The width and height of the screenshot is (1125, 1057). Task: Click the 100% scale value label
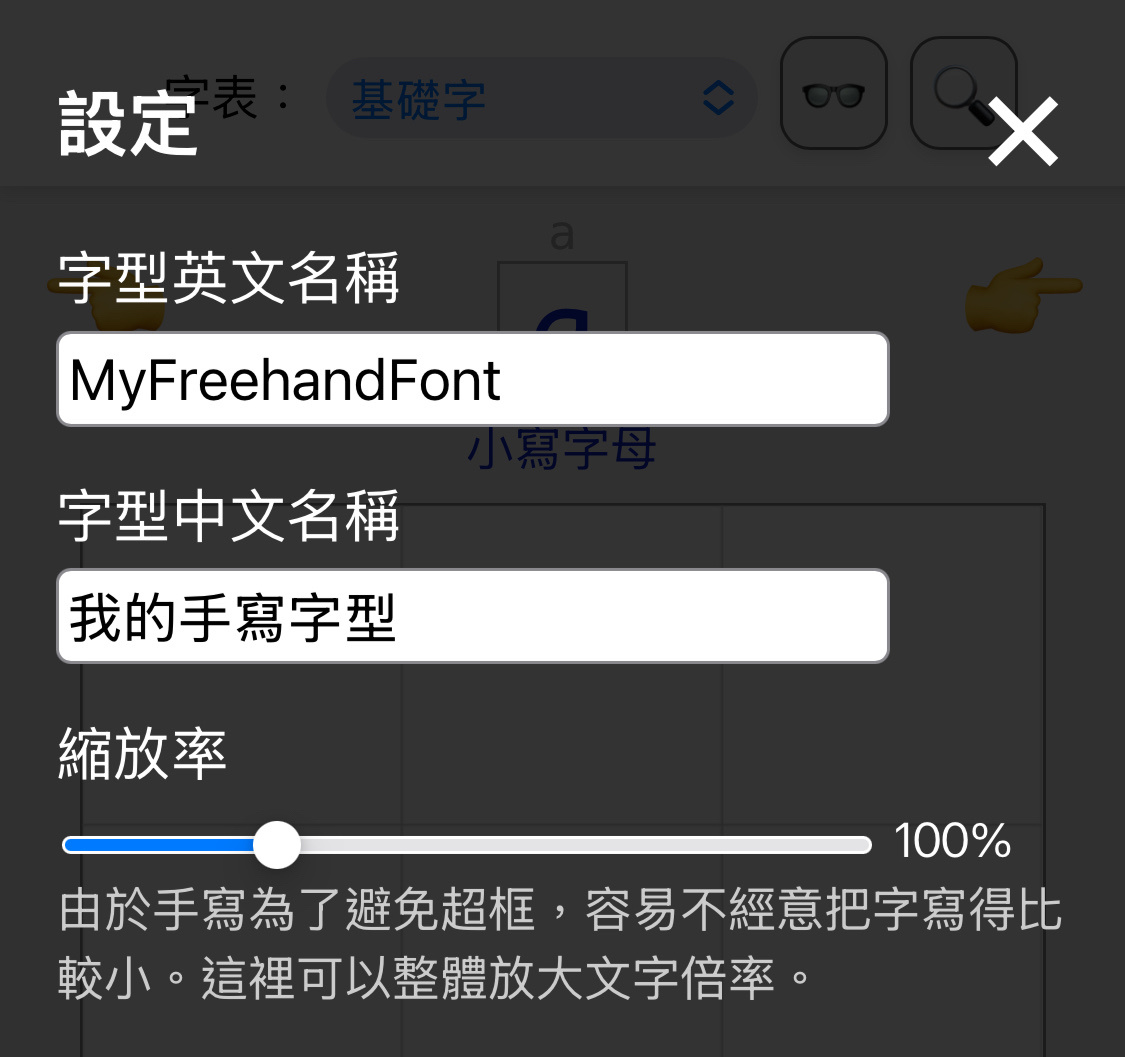pyautogui.click(x=952, y=840)
